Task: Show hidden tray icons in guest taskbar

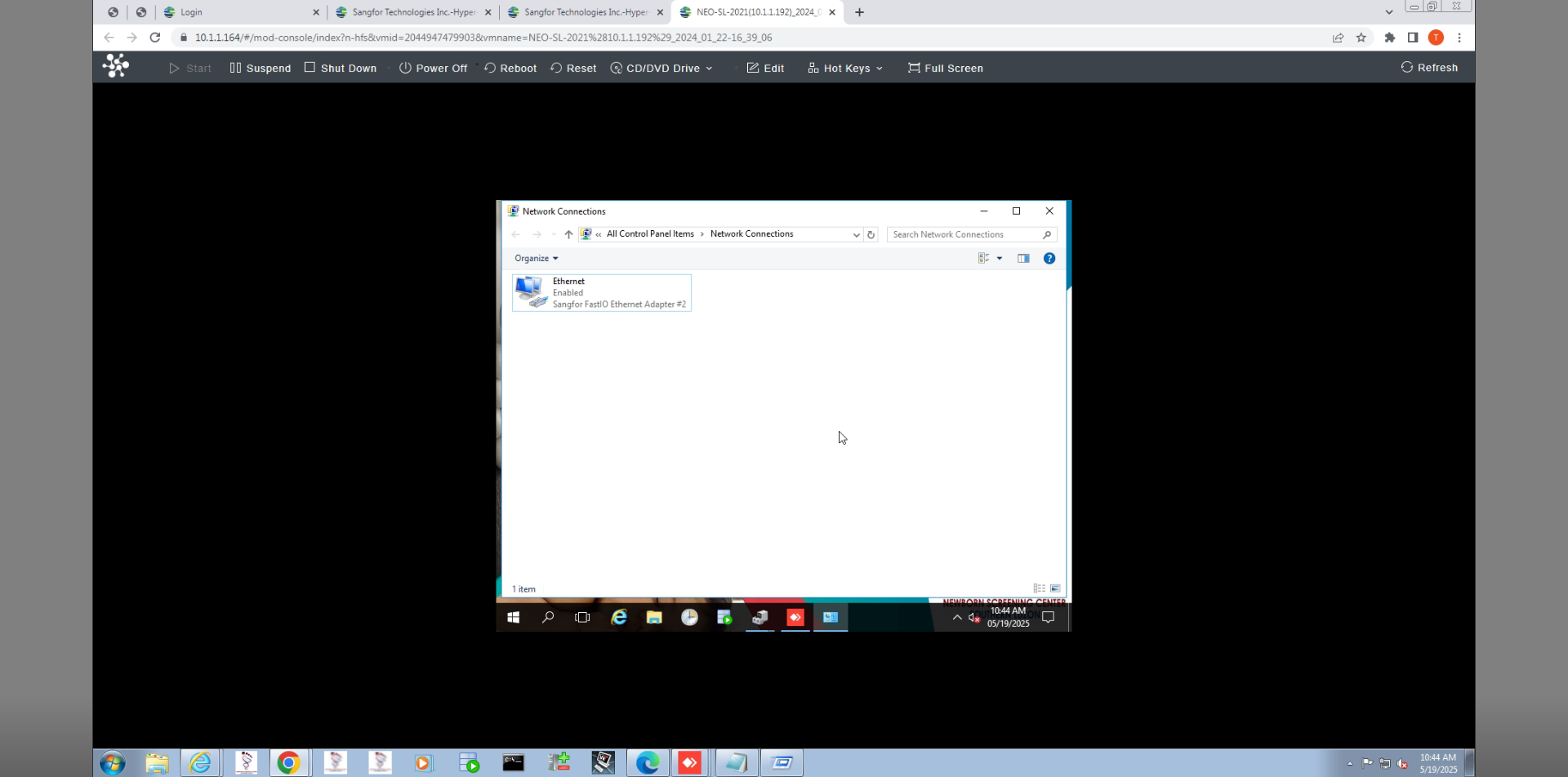Action: (957, 618)
